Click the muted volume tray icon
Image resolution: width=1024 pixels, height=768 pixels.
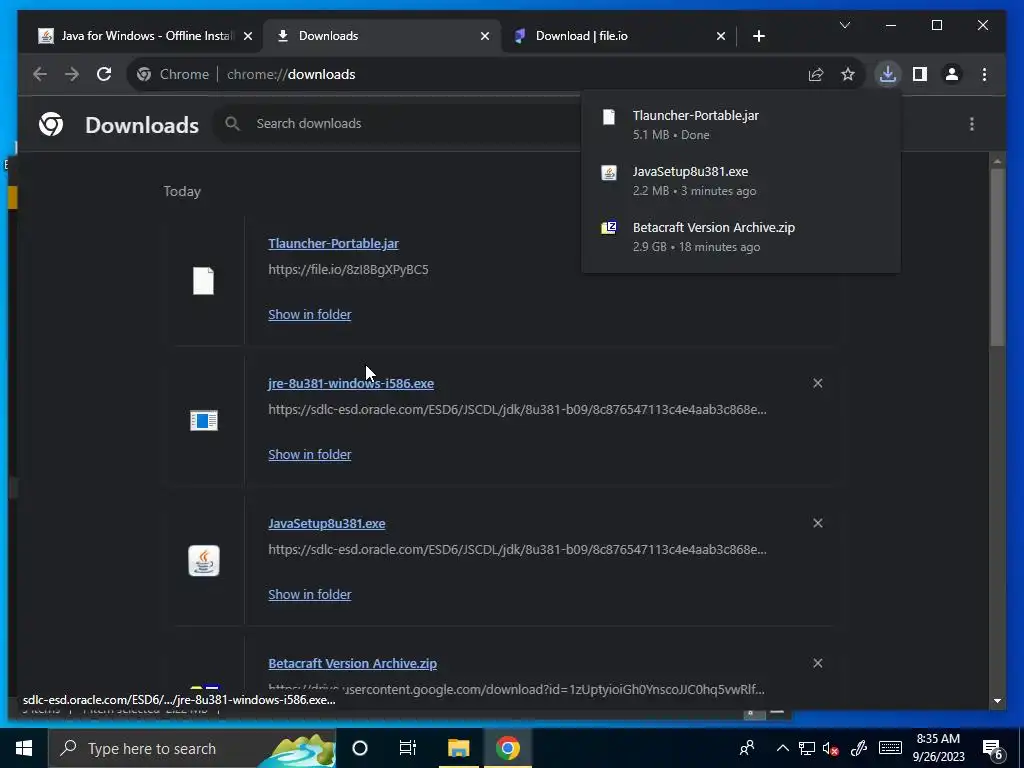click(x=831, y=748)
